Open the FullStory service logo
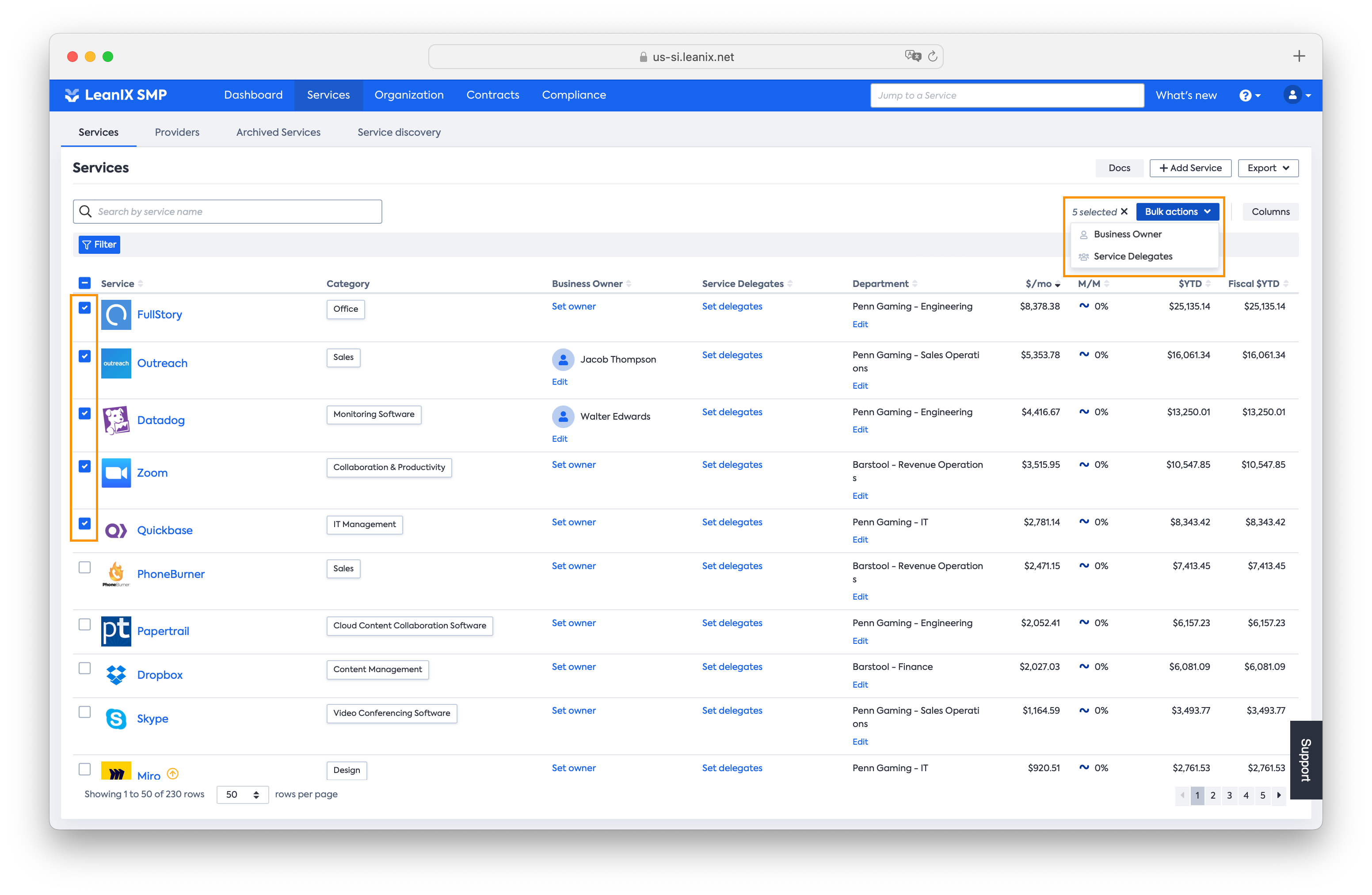 pos(116,315)
